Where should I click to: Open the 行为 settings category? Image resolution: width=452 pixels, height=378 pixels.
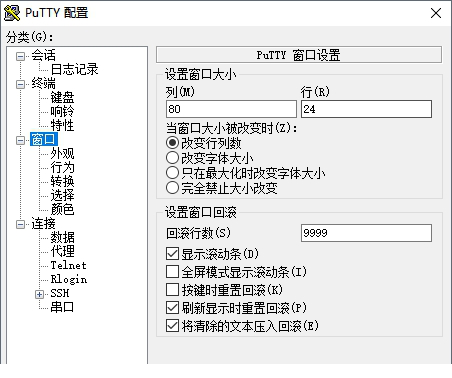click(62, 167)
